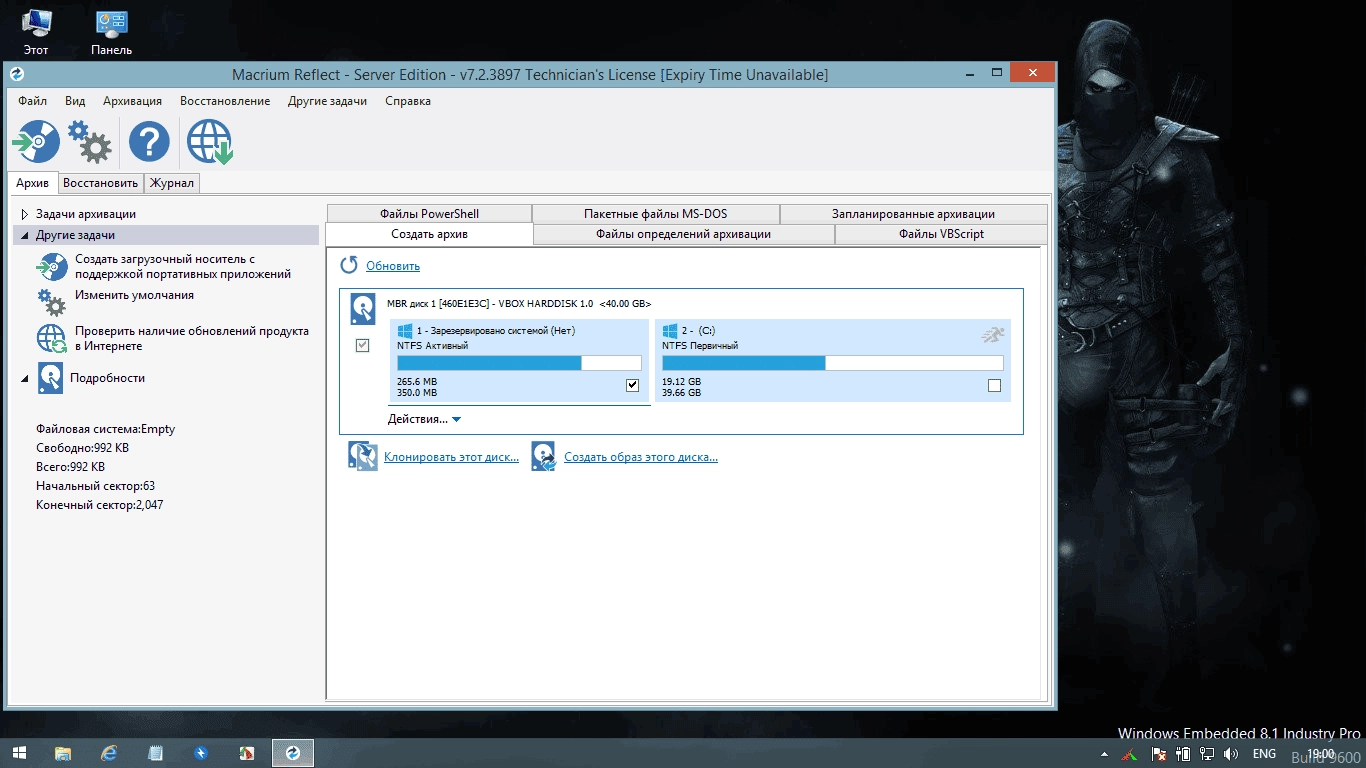This screenshot has width=1366, height=768.
Task: Open the 'Файлы PowerShell' tab
Action: (429, 214)
